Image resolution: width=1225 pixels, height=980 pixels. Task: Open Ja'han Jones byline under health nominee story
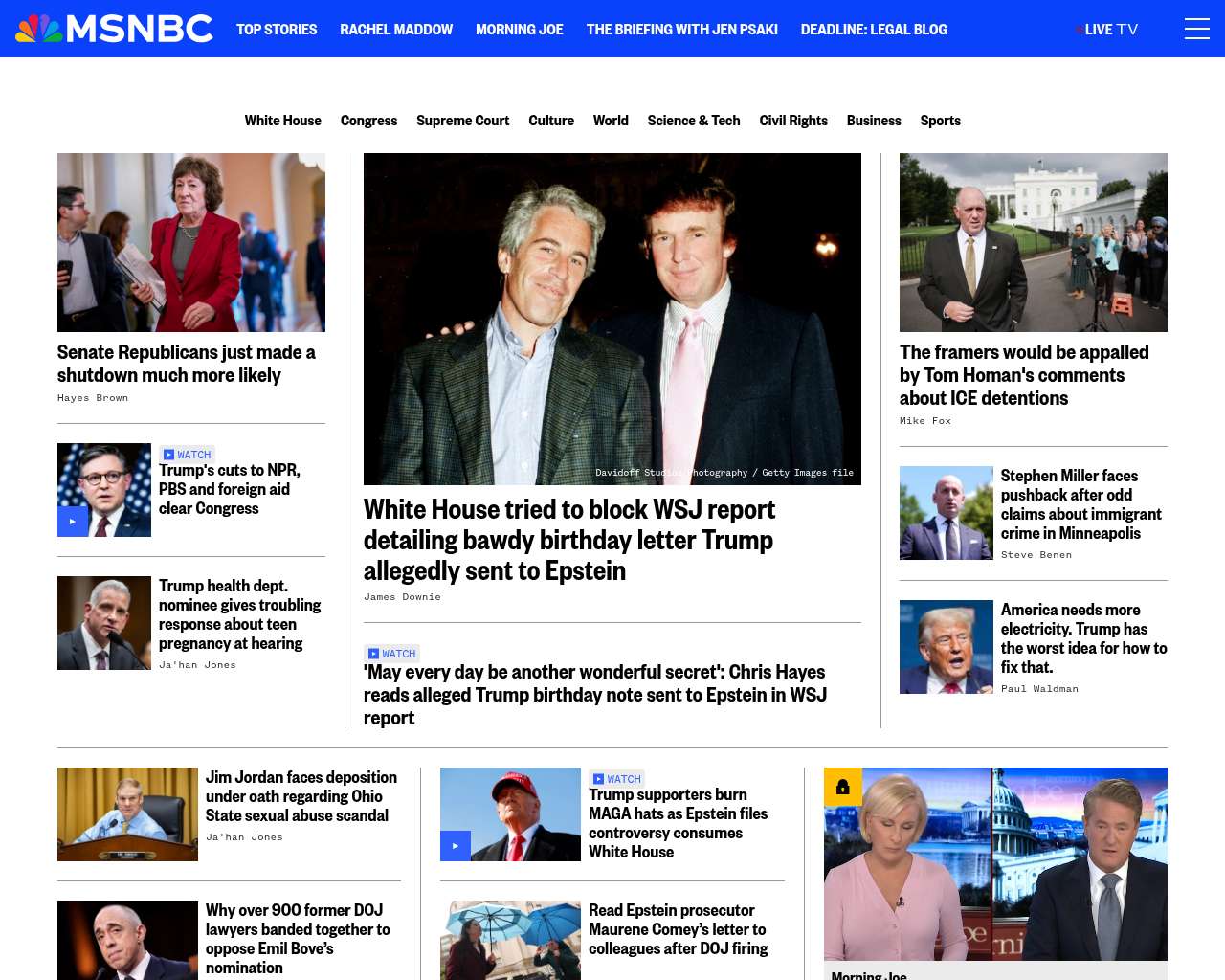pos(197,665)
